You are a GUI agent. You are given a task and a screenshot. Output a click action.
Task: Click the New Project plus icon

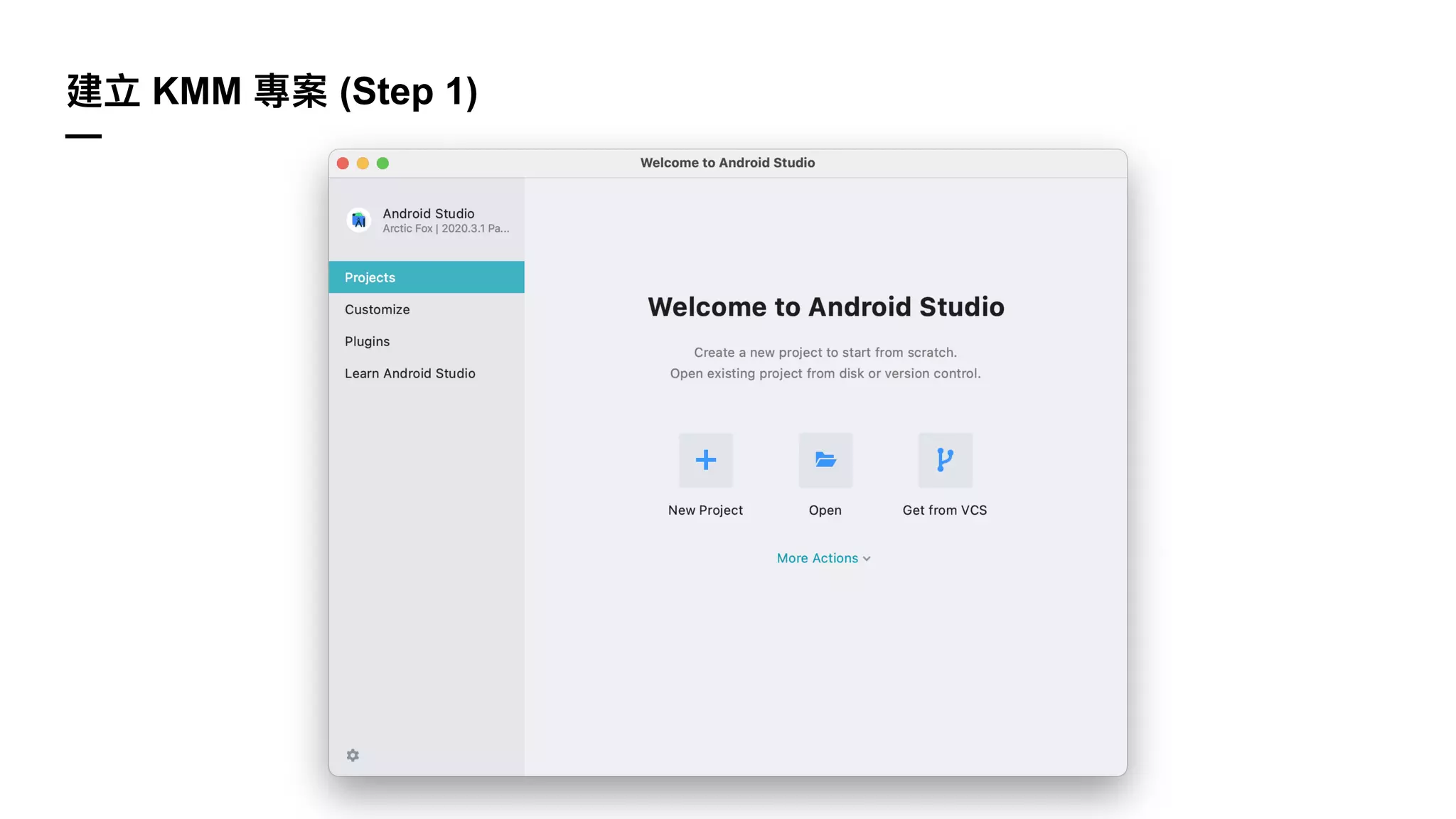coord(705,460)
